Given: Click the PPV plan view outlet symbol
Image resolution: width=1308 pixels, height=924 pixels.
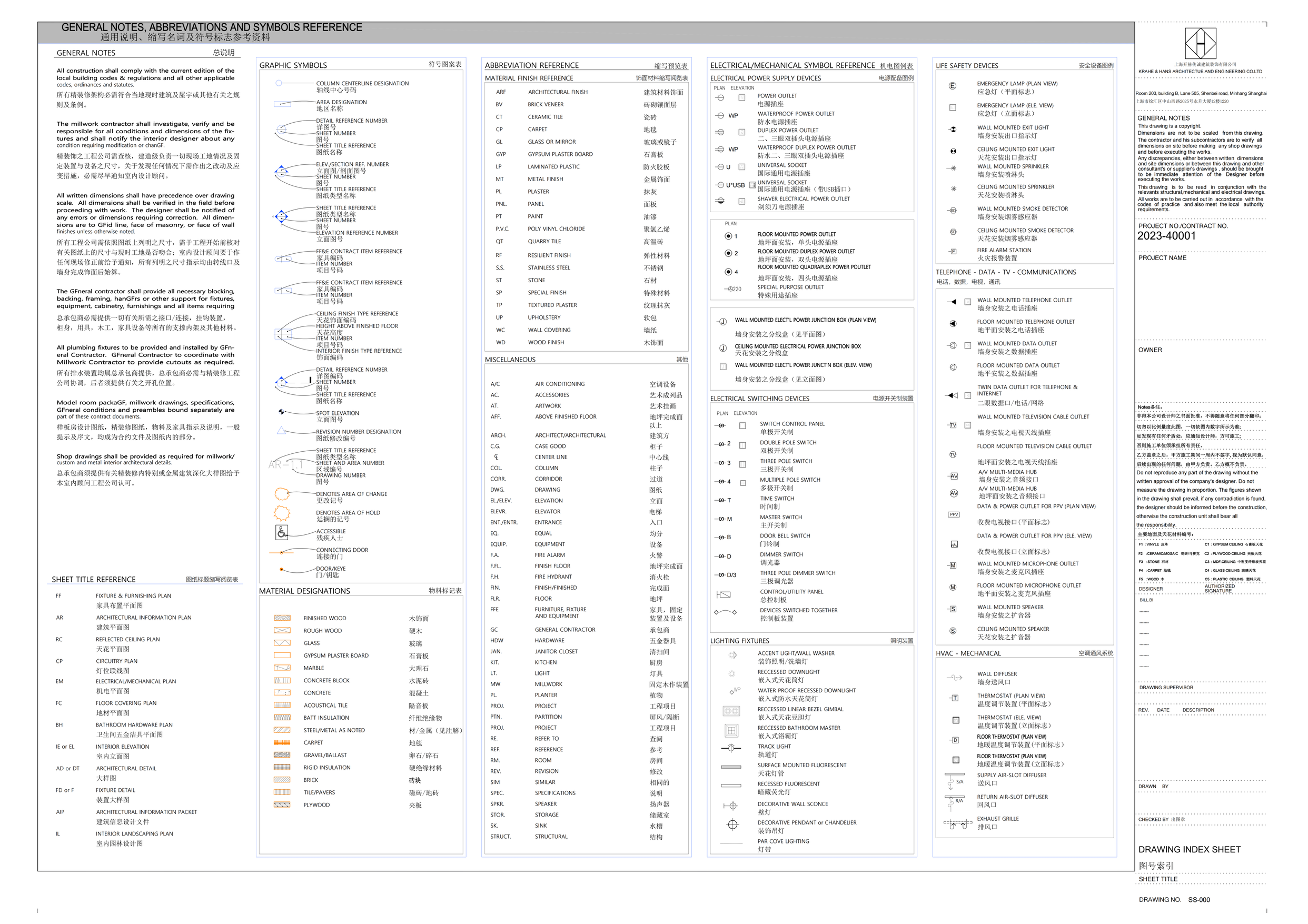Looking at the screenshot, I should (954, 514).
